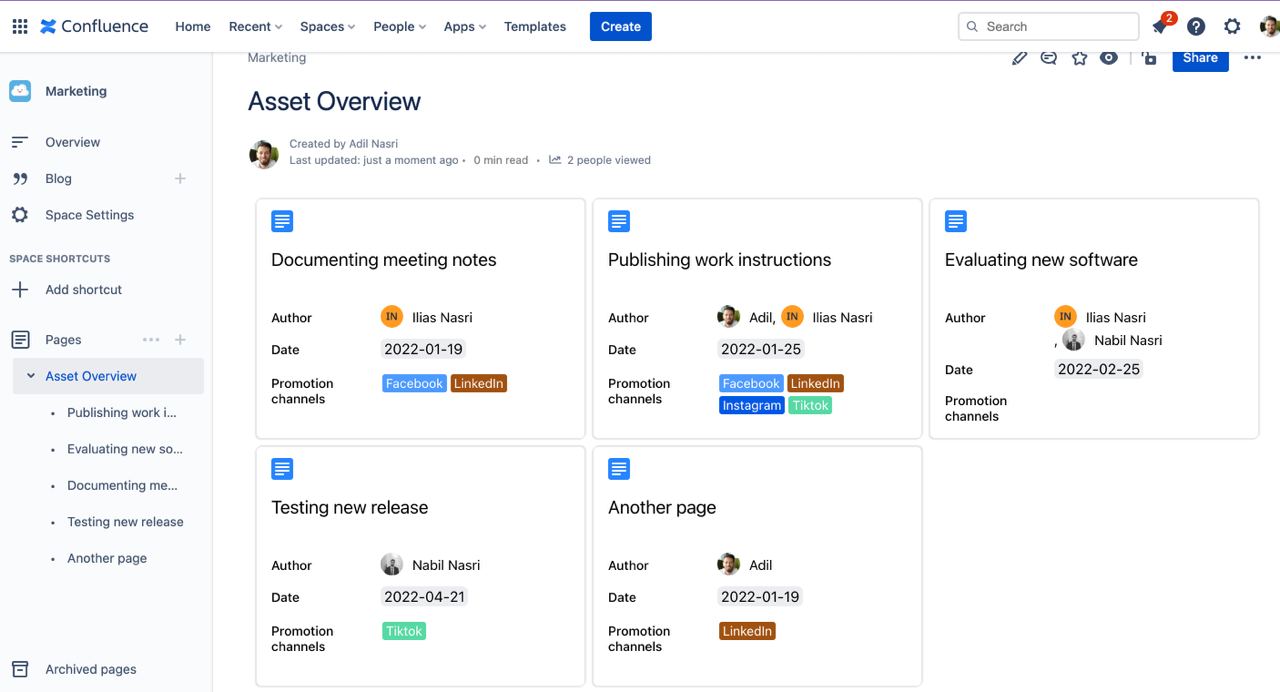Select Templates in the top navigation
The image size is (1280, 692).
534,26
